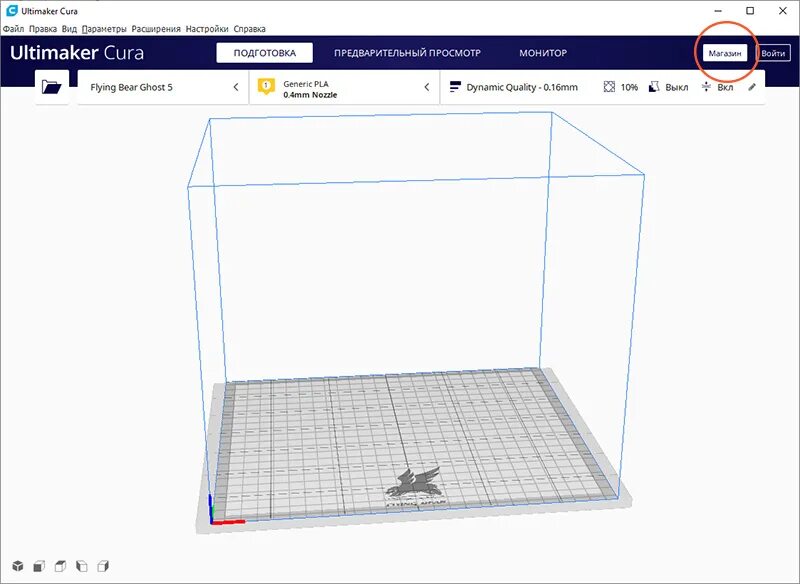Minimize the Ultimaker Cura window

[718, 11]
